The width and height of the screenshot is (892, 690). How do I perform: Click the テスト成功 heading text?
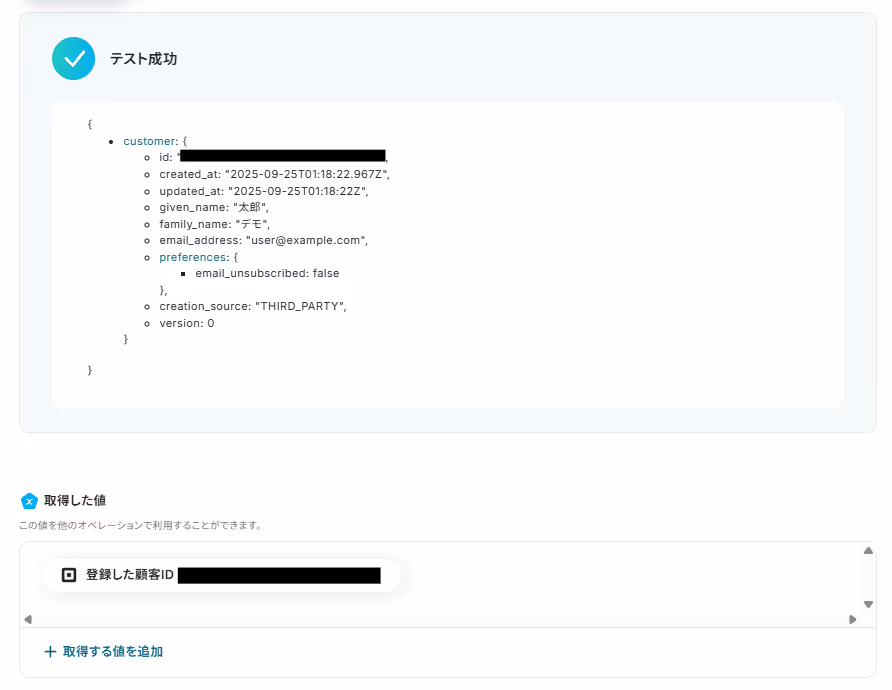coord(143,59)
